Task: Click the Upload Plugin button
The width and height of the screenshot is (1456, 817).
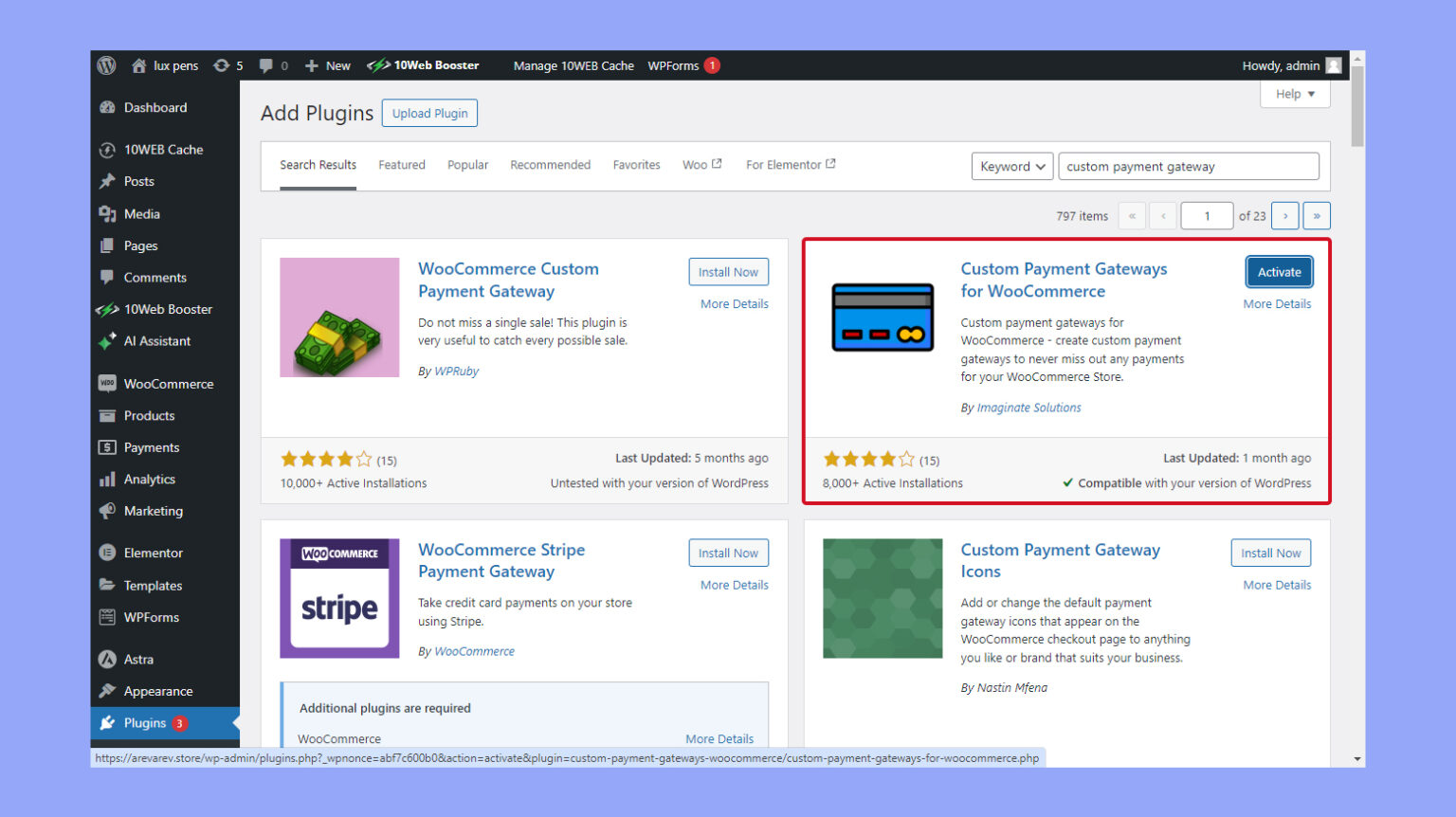Action: (429, 113)
